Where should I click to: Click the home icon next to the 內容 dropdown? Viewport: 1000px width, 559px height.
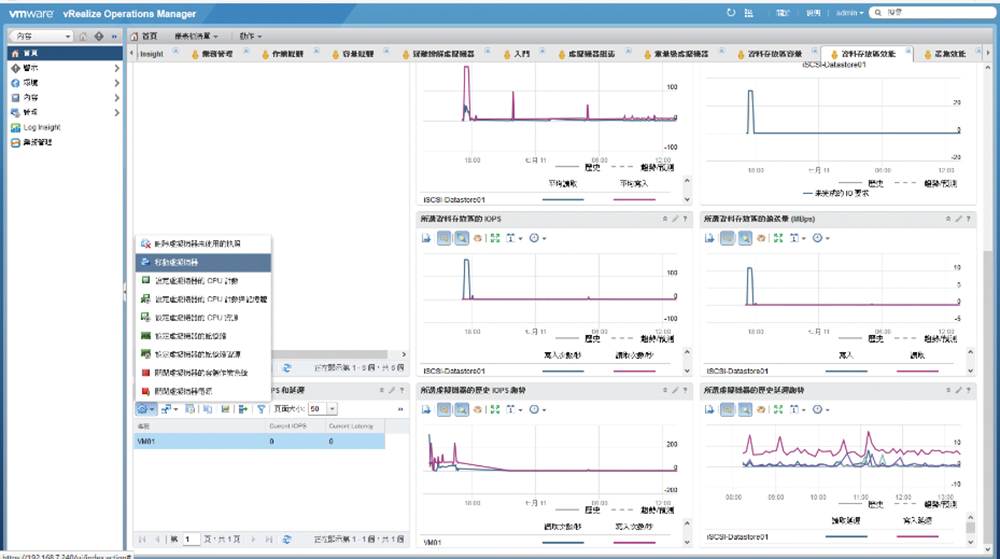click(83, 36)
